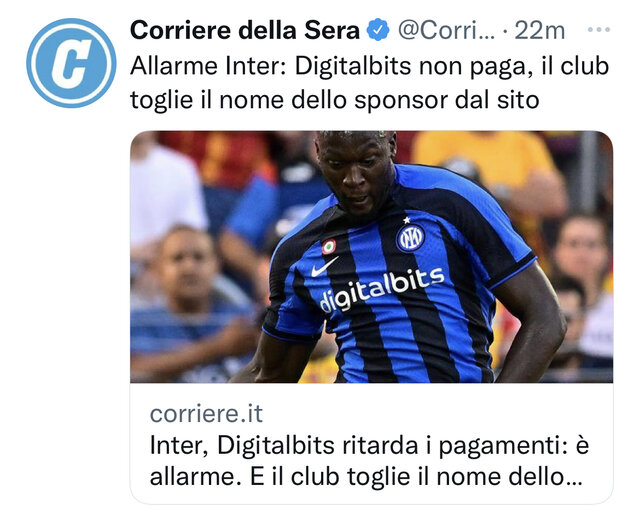Open the corriere.it domain link

(206, 413)
